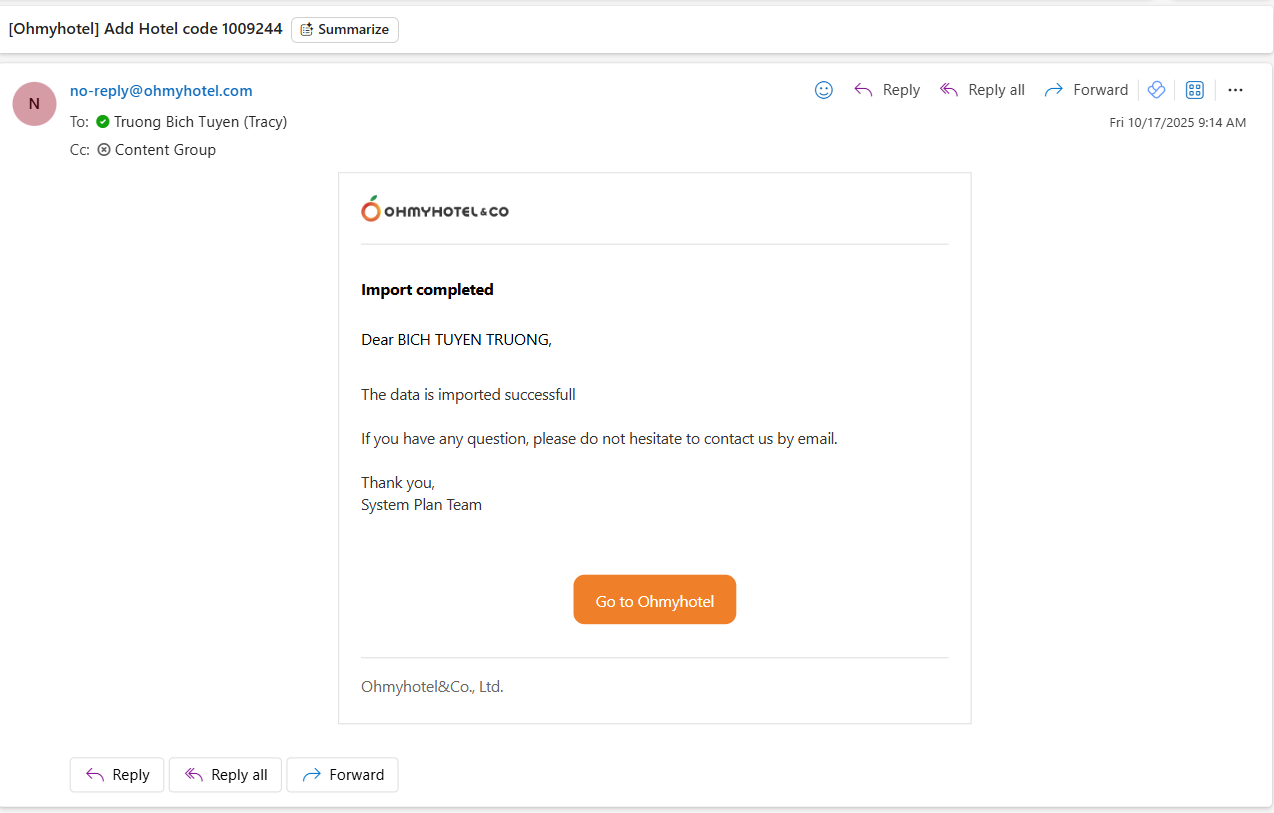Reply using the top header Reply button
Screen dimensions: 1274x813
pos(887,90)
